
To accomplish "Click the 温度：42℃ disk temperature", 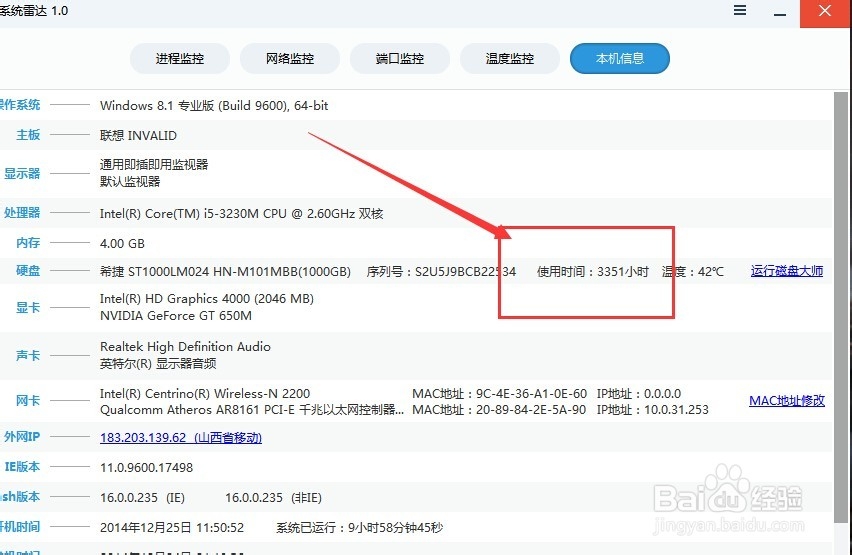I will pyautogui.click(x=693, y=271).
